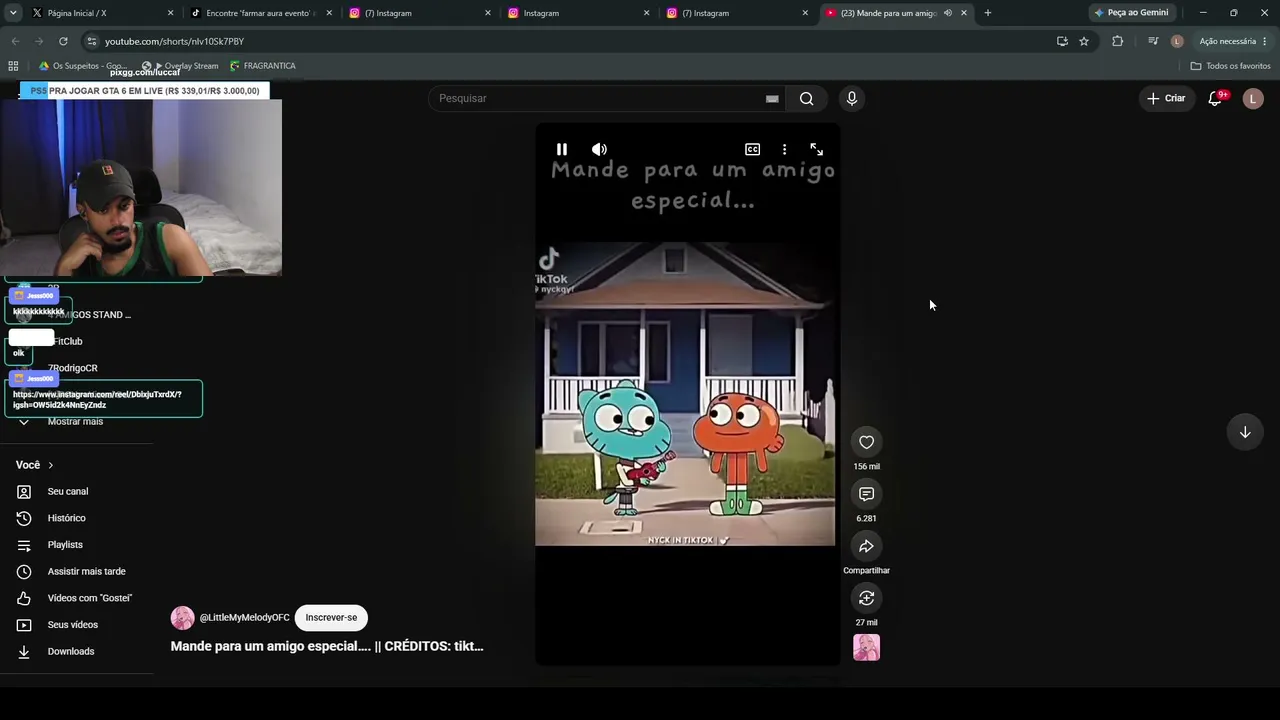Click the Chrome profile avatar
The width and height of the screenshot is (1280, 720).
[x=1177, y=41]
